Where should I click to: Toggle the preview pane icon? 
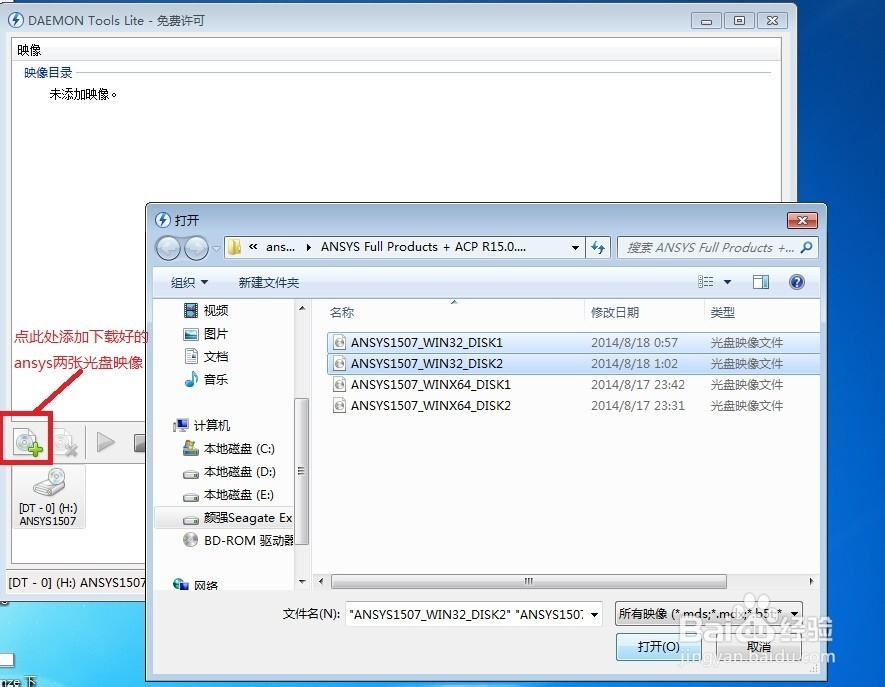tap(761, 282)
